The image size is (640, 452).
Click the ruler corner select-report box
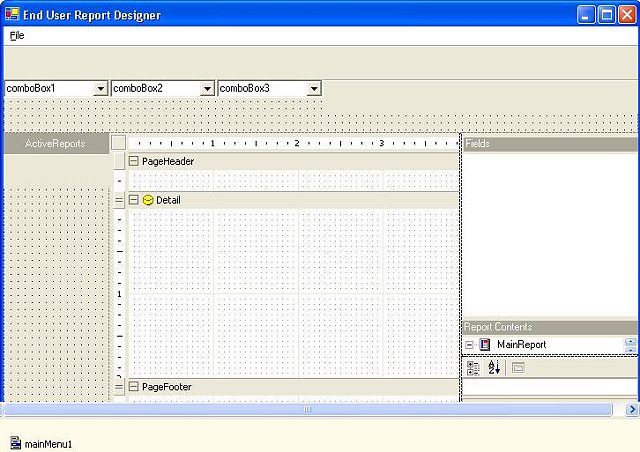(118, 143)
